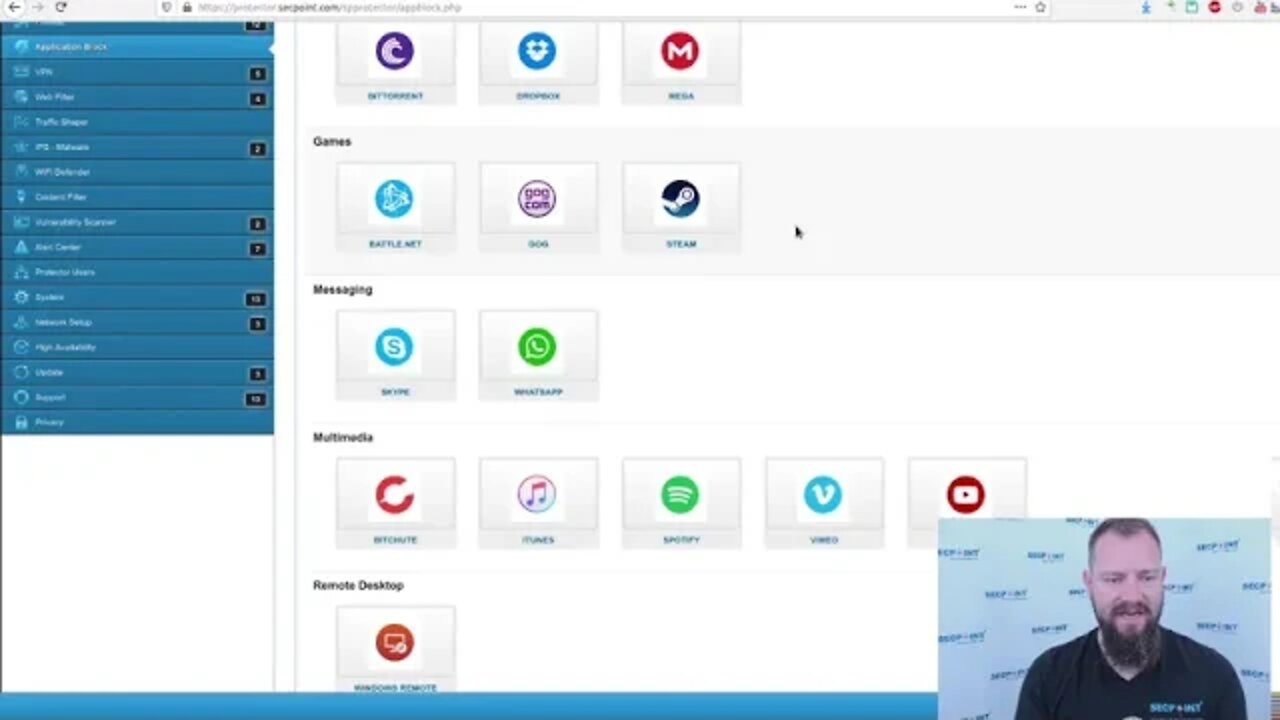The image size is (1280, 720).
Task: Bookmark the page with the star icon
Action: (1040, 7)
